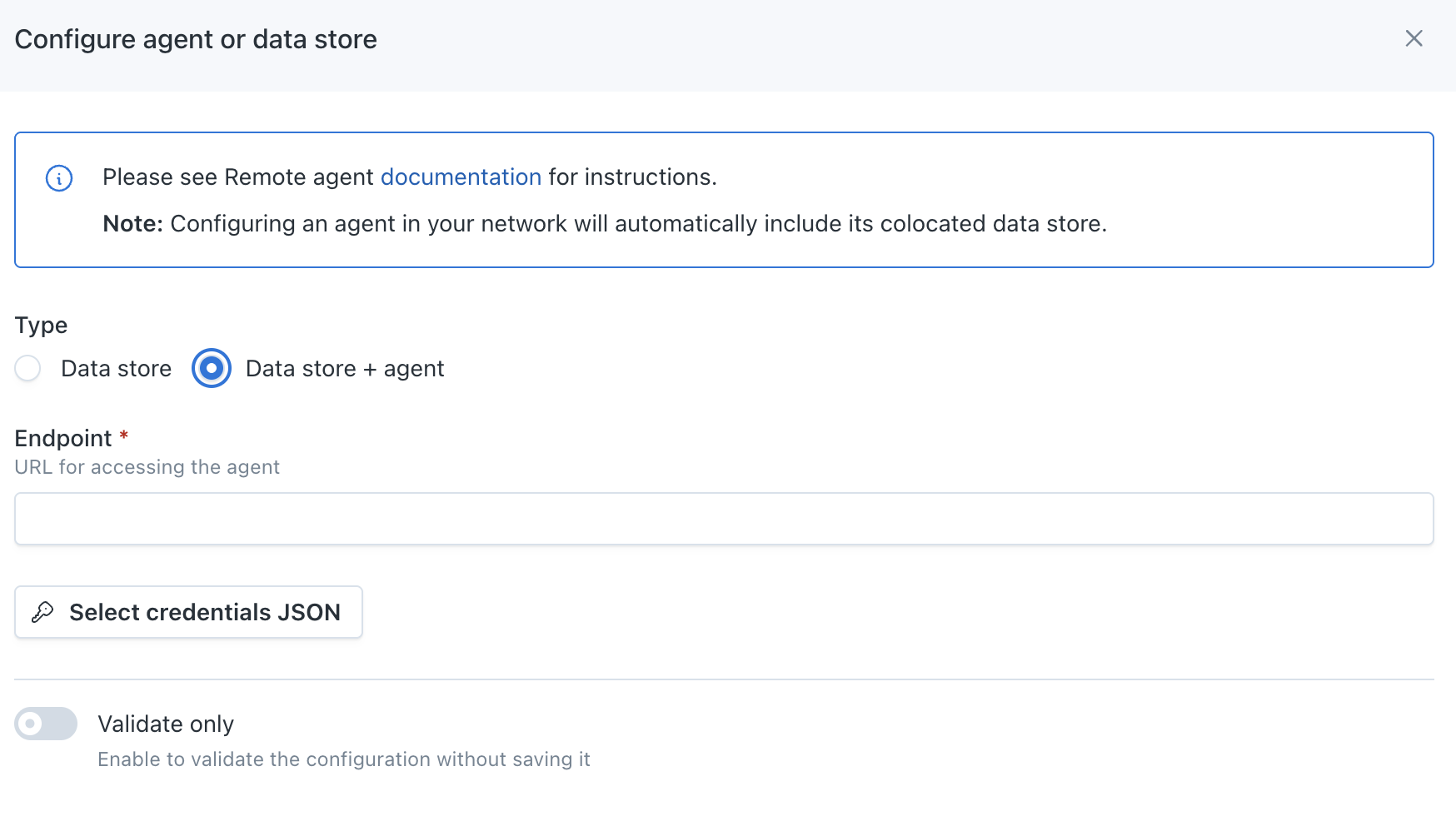Screen dimensions: 1456x816
Task: Focus the Endpoint URL input field
Action: tap(723, 519)
